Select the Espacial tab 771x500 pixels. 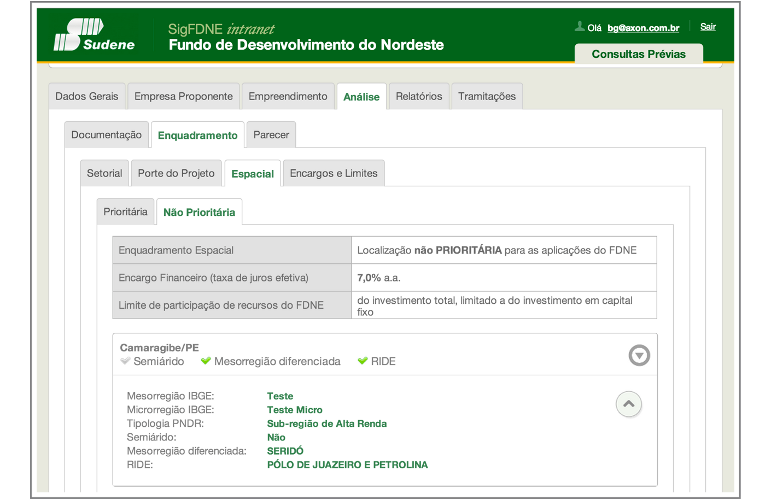click(x=252, y=174)
